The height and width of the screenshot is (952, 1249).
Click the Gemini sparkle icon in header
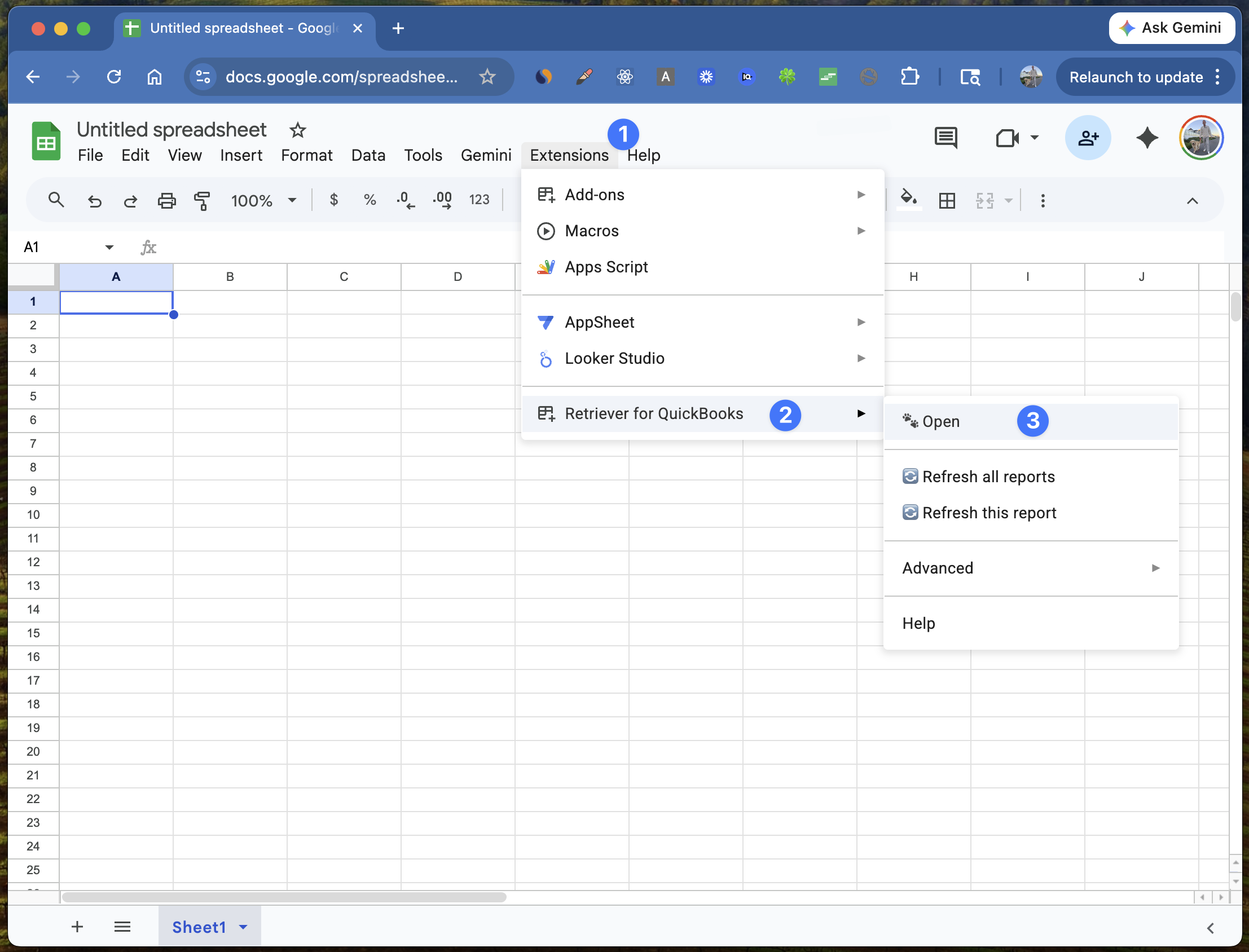point(1147,138)
